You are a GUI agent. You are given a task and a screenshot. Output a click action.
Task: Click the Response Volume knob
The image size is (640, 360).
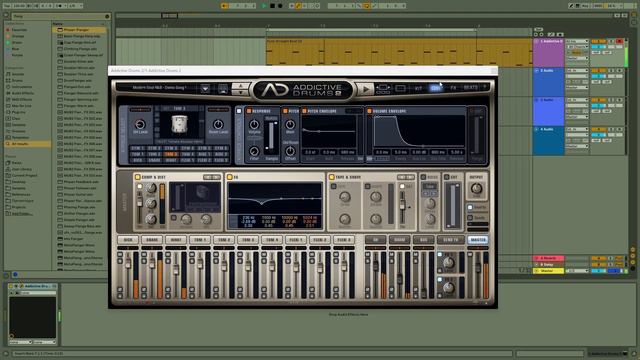click(x=254, y=124)
